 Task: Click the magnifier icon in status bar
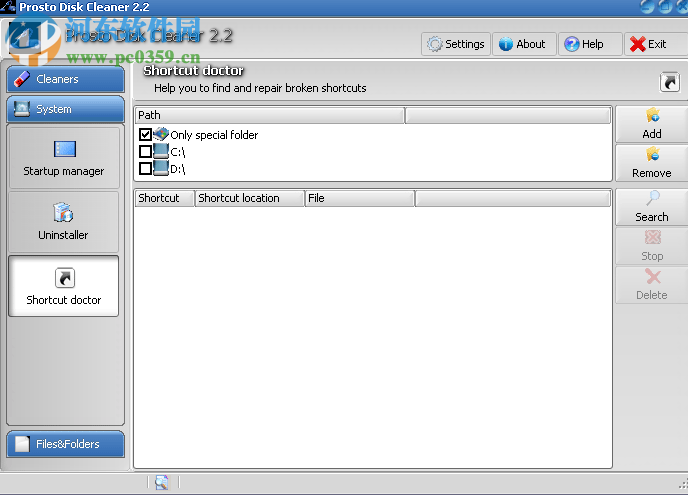pos(161,482)
